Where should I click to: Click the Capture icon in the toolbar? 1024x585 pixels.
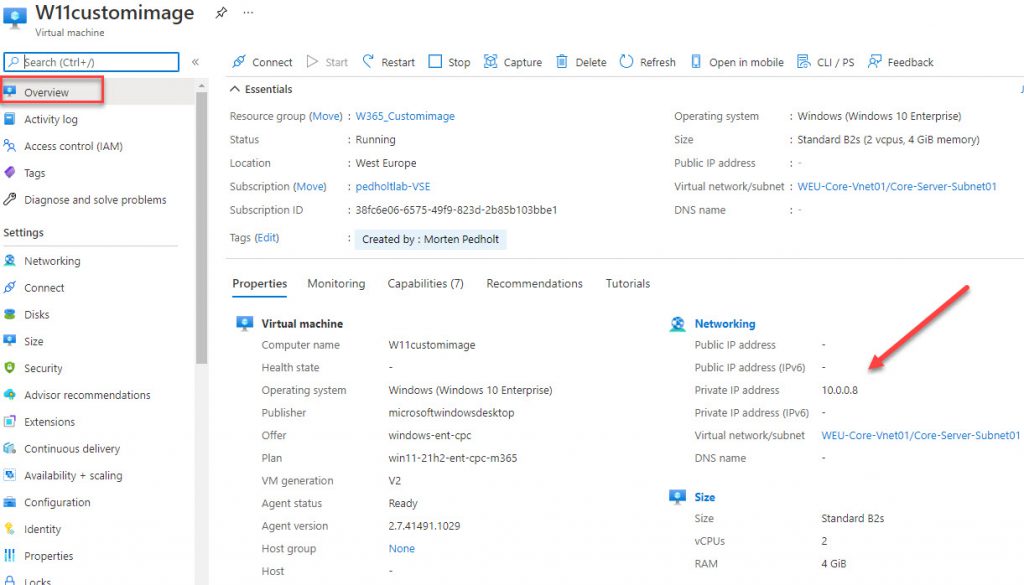click(x=490, y=61)
